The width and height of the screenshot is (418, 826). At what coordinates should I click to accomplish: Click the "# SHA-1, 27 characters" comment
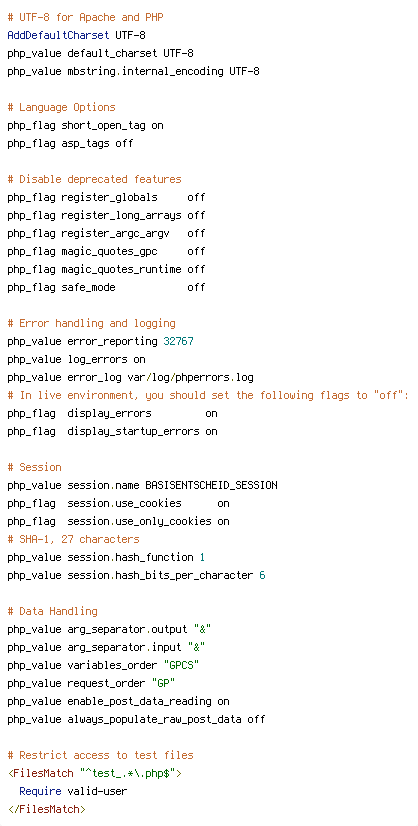(73, 539)
